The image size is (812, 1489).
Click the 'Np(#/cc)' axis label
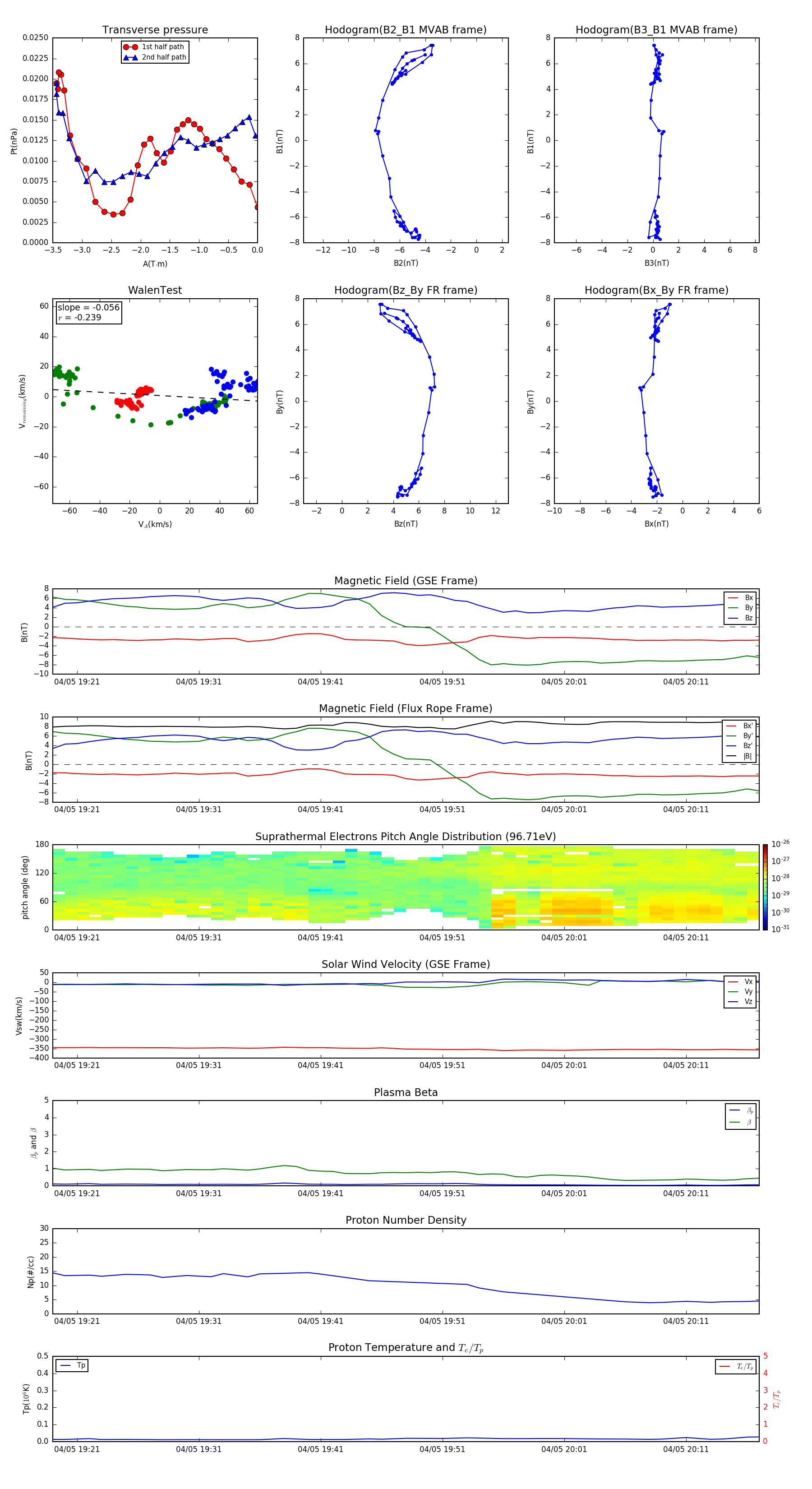(x=31, y=1272)
